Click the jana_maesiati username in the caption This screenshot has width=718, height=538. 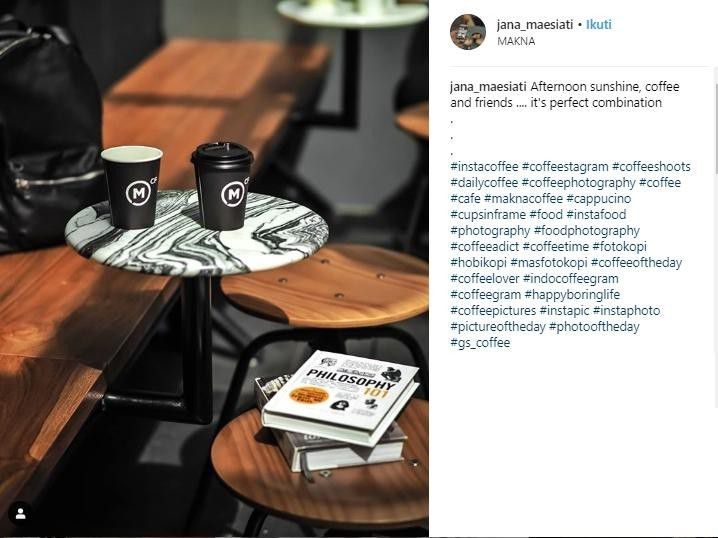point(489,87)
